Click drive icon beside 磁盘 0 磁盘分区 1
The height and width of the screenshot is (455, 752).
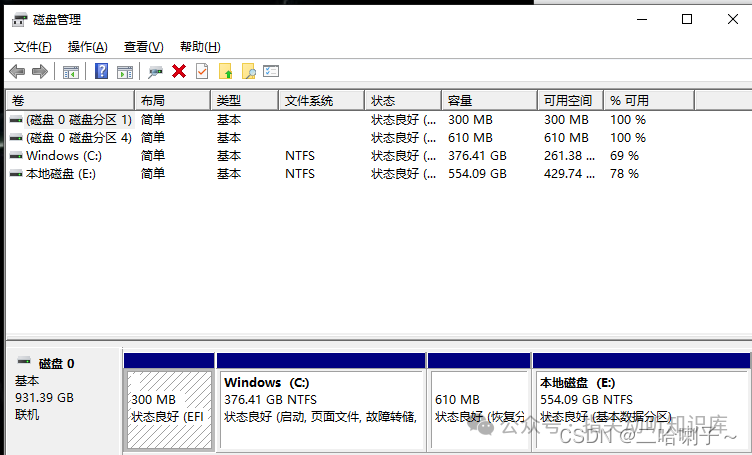16,120
